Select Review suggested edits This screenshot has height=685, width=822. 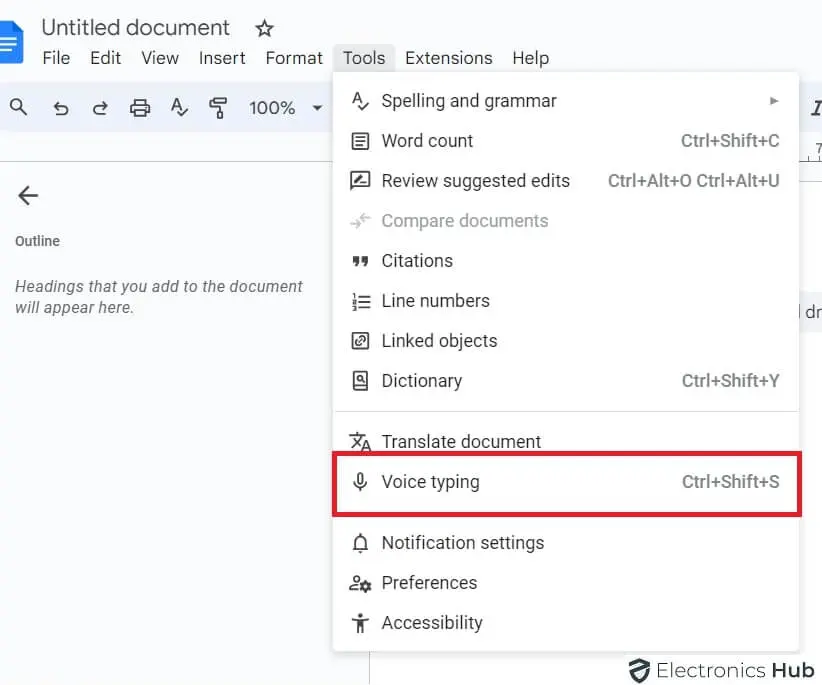(566, 181)
